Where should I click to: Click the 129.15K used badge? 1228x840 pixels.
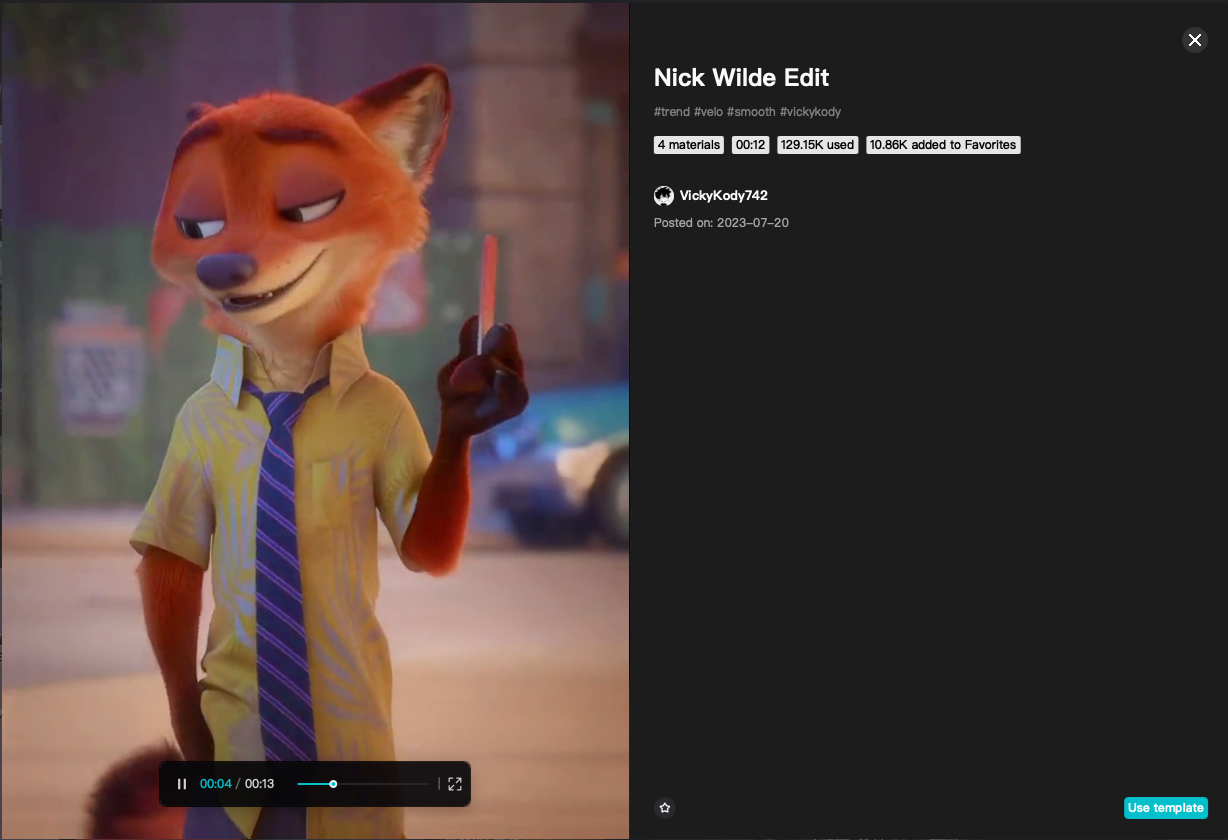click(817, 145)
